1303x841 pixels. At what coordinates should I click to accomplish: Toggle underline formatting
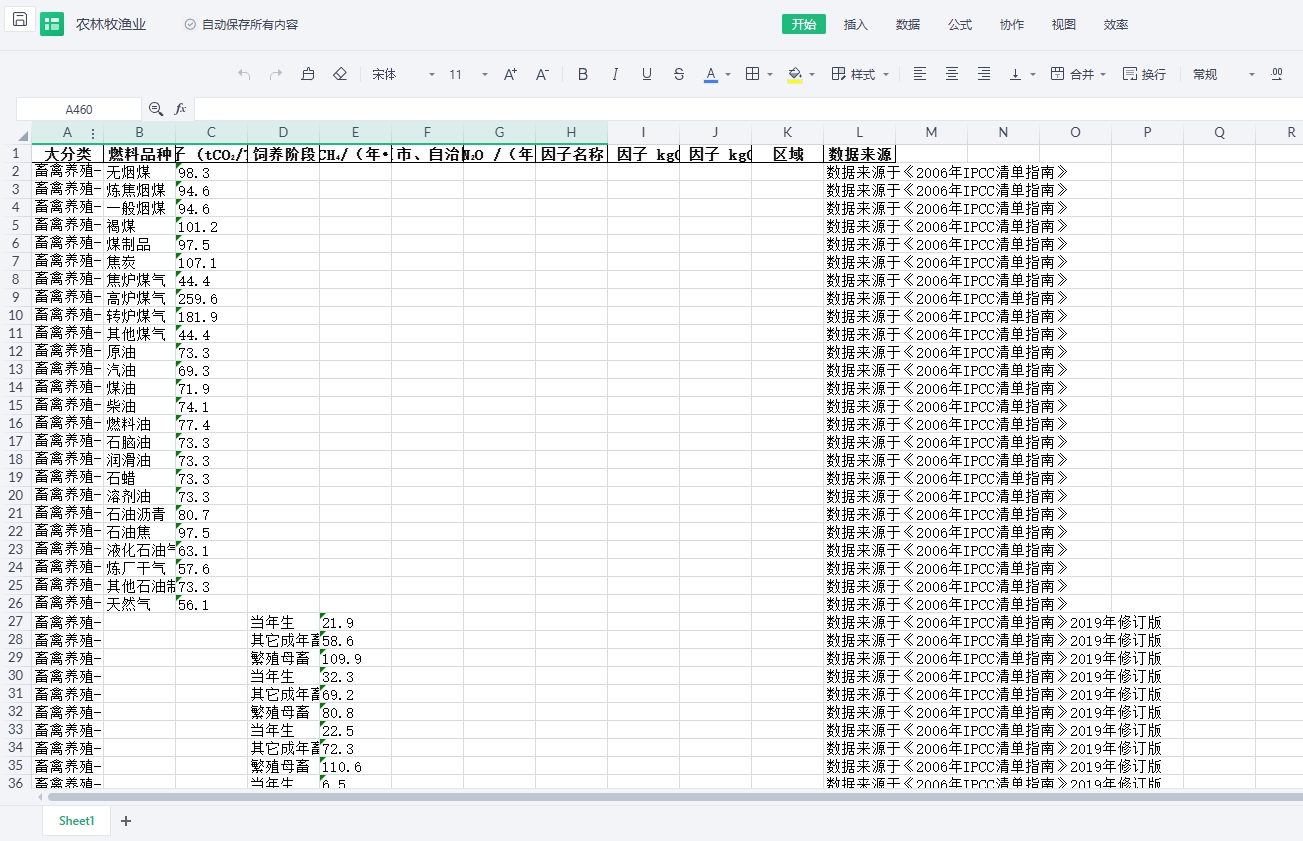647,74
